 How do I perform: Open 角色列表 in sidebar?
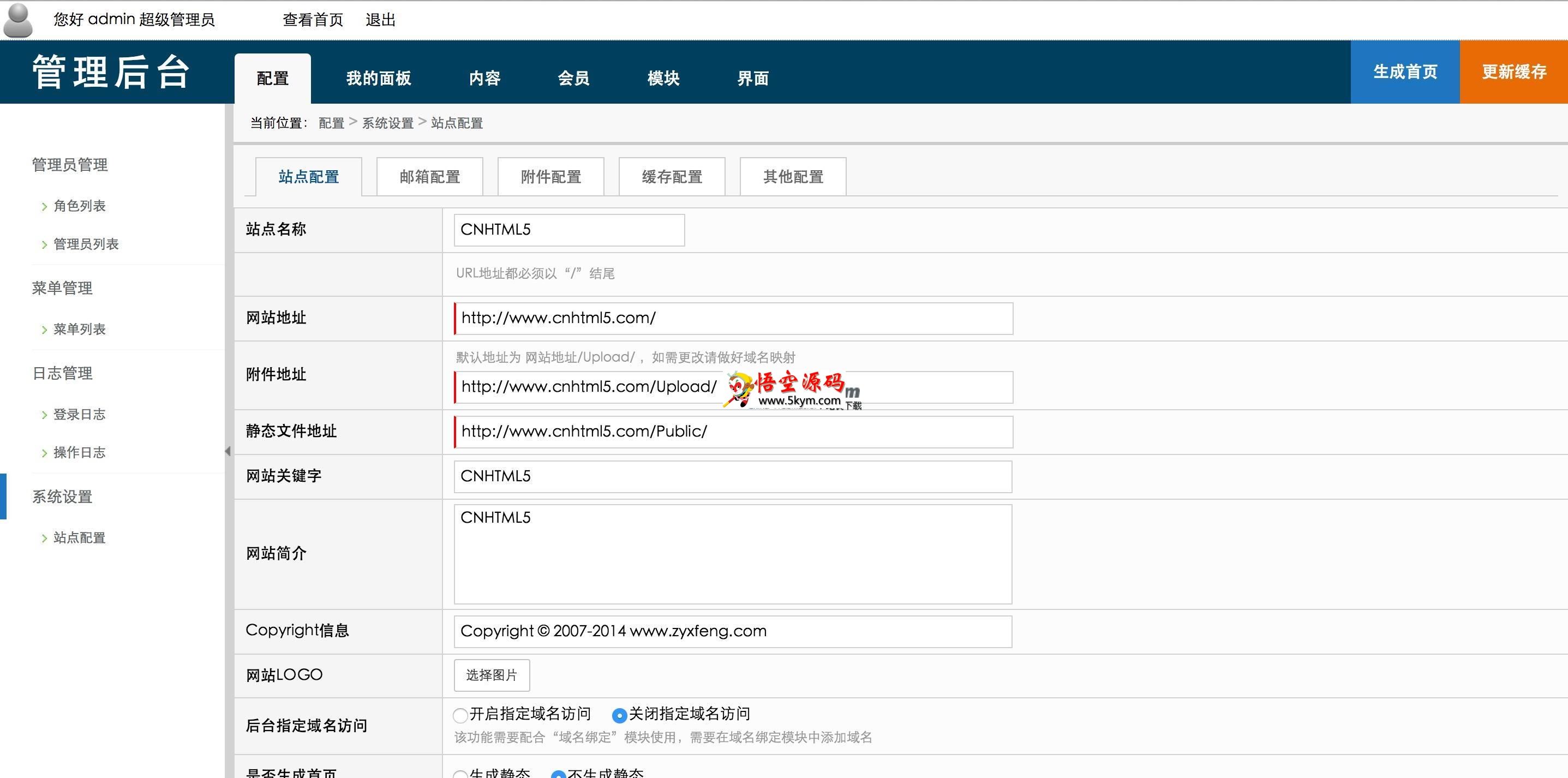click(79, 206)
